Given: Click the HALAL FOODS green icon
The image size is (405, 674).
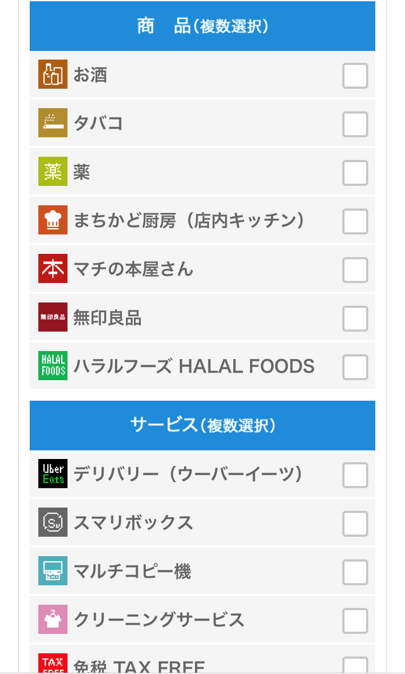Looking at the screenshot, I should coord(53,366).
